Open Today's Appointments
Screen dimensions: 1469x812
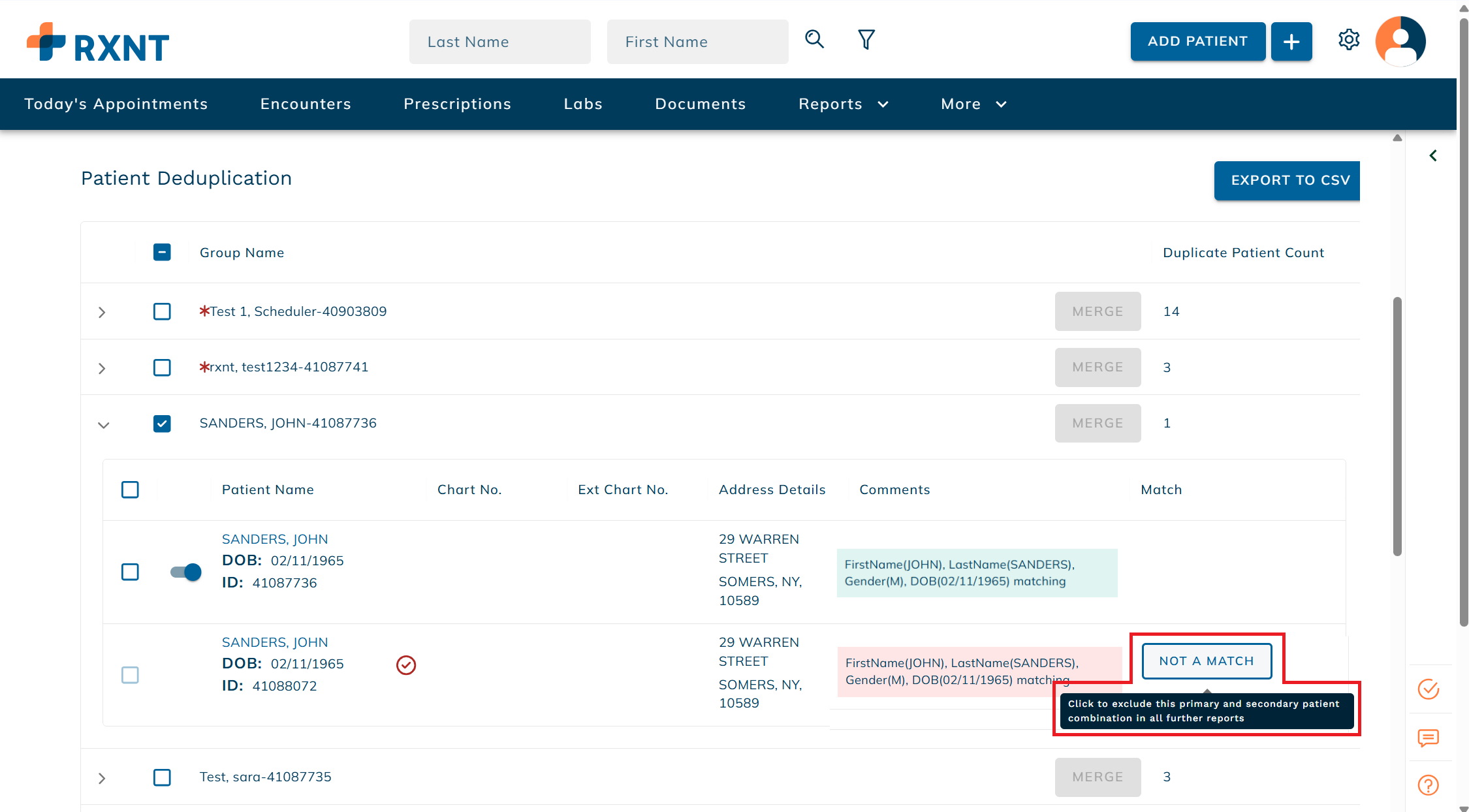116,104
